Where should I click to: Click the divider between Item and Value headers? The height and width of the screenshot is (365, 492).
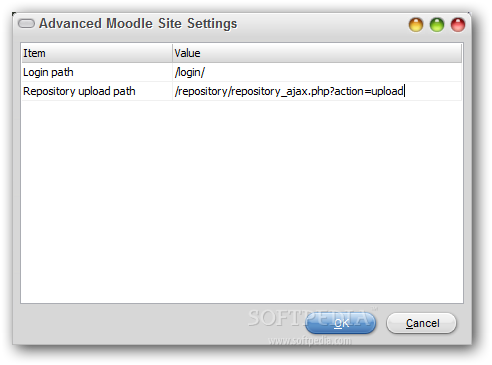172,53
